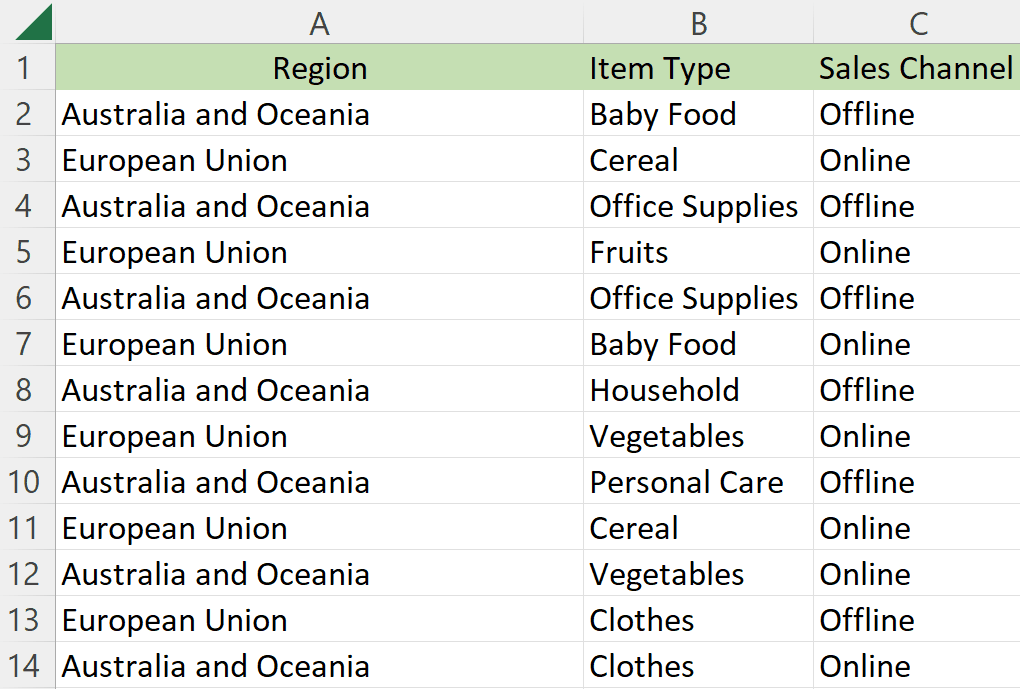This screenshot has width=1020, height=689.
Task: Click Cereal cell in row 3
Action: 699,159
